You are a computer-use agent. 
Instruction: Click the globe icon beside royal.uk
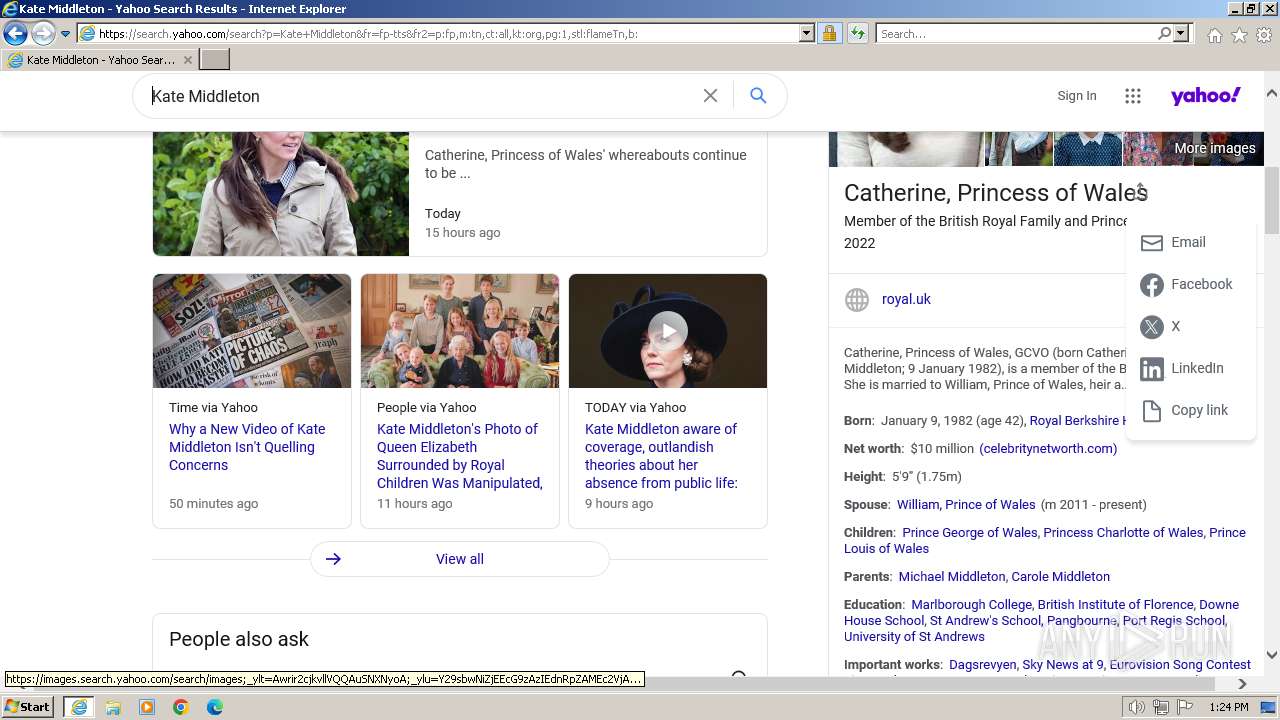857,300
